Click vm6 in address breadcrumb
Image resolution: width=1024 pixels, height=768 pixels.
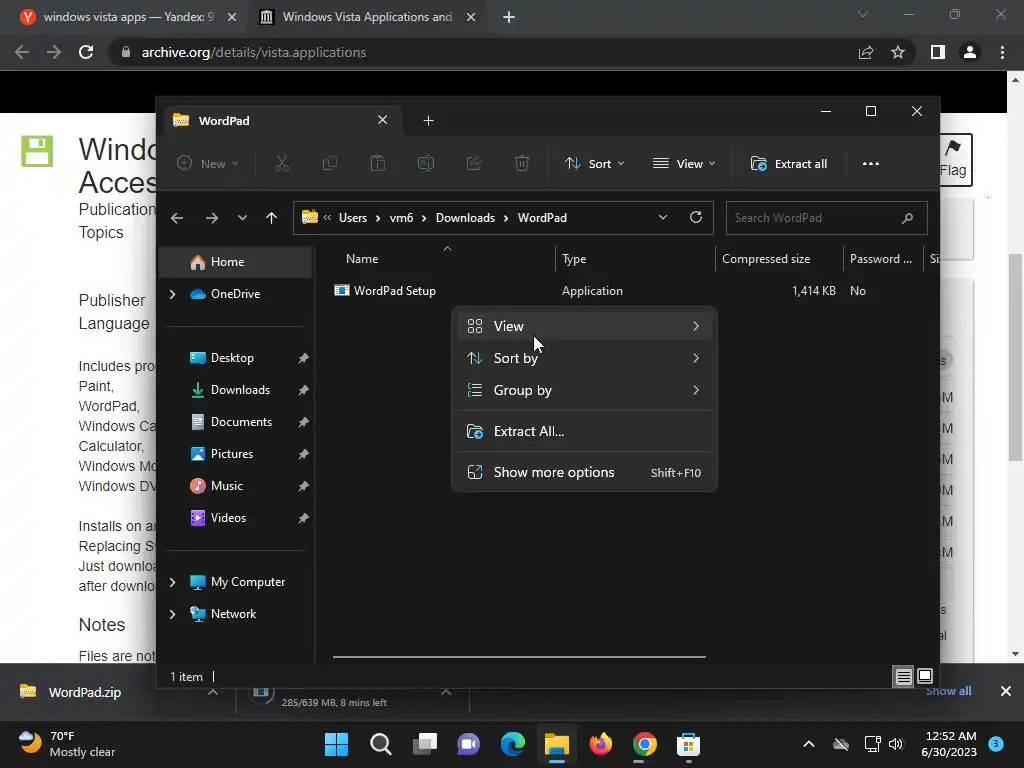click(x=401, y=217)
